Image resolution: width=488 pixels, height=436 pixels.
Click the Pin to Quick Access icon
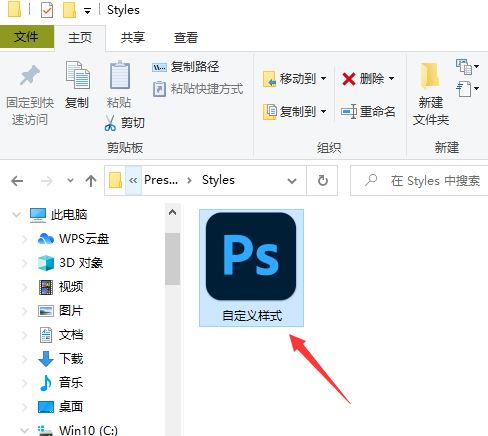(30, 75)
